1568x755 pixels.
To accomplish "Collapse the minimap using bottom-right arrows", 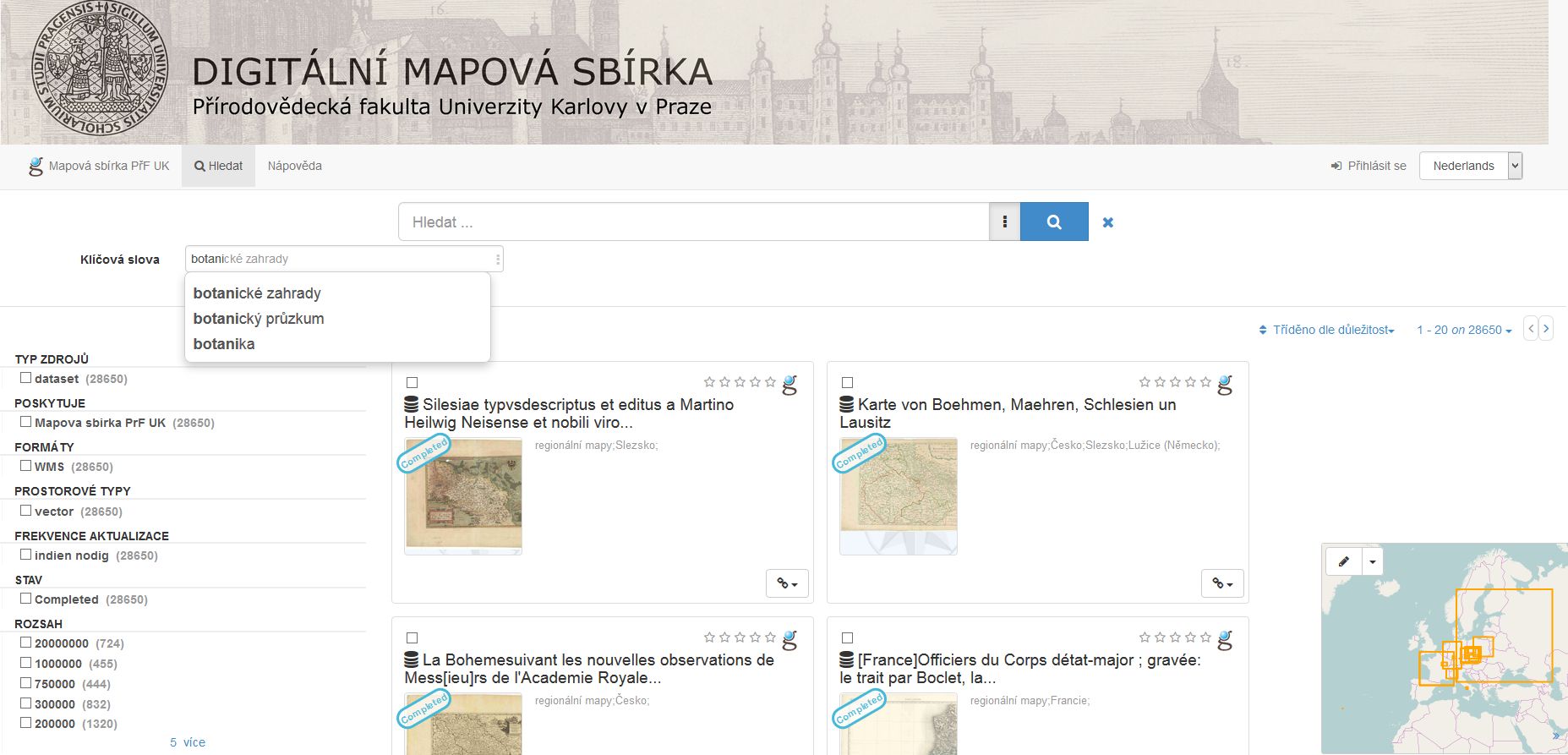I will coord(1556,736).
